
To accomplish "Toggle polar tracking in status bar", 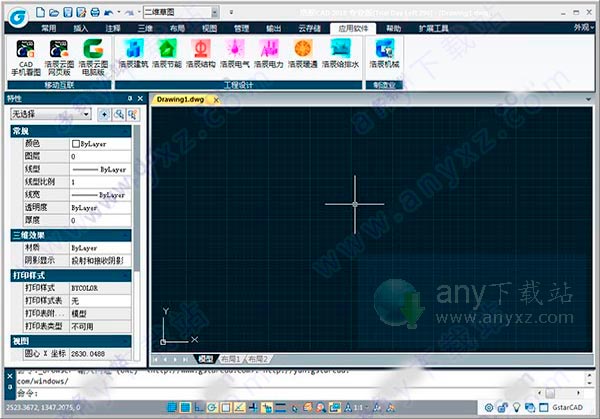I will (x=212, y=408).
